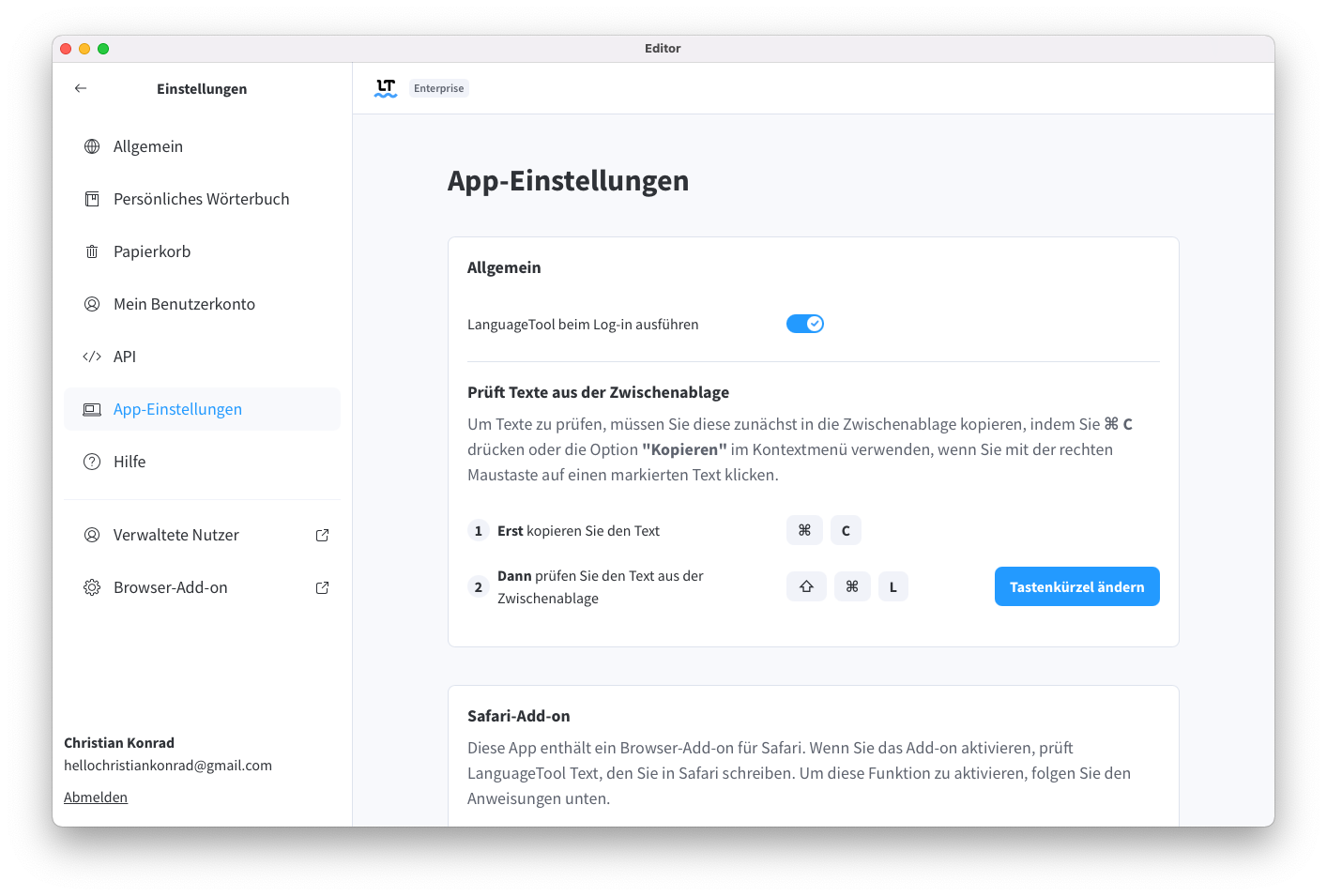Click the Tastenkürzel ändern button
Viewport: 1327px width, 896px height.
1076,586
